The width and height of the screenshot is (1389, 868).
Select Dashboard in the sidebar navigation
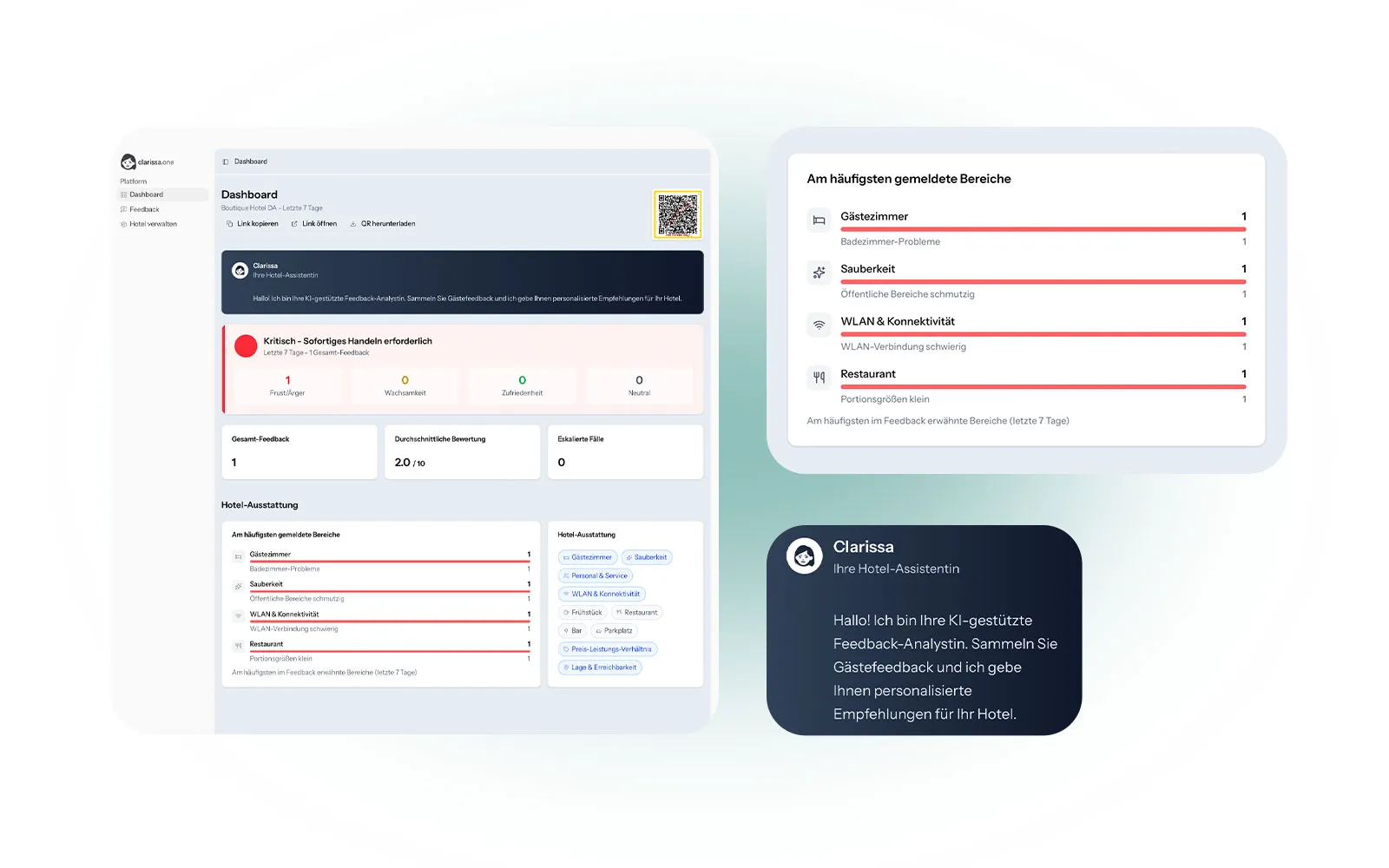146,194
